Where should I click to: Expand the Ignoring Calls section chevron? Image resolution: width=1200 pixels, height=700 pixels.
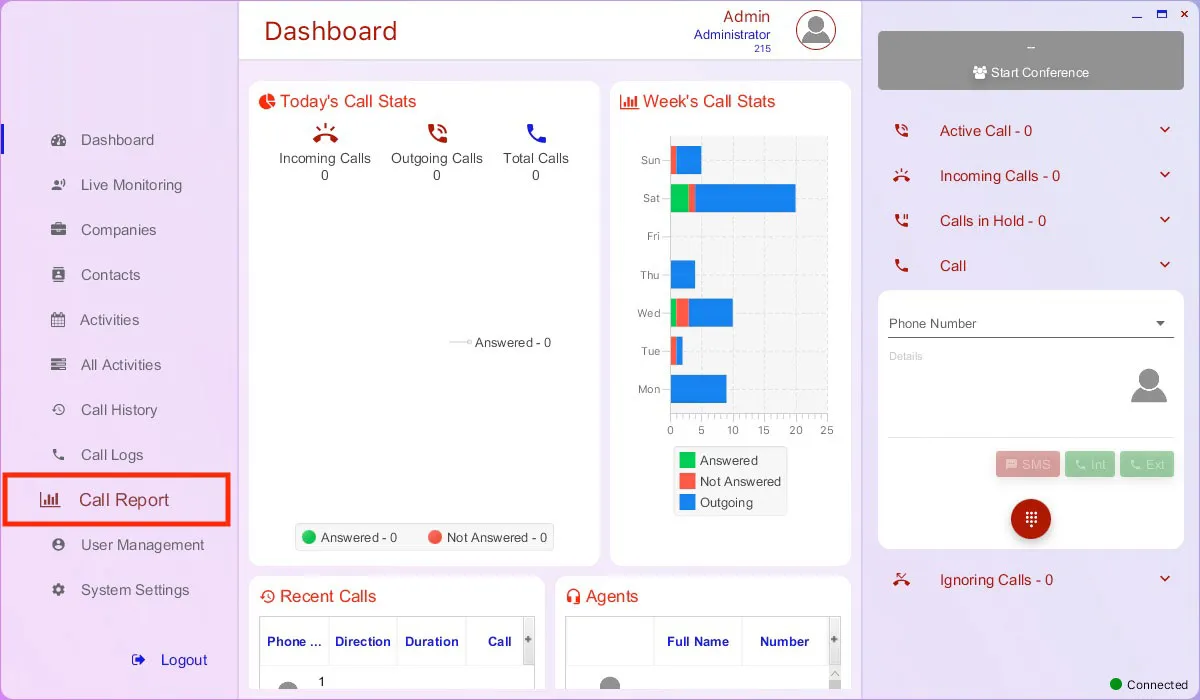tap(1165, 579)
